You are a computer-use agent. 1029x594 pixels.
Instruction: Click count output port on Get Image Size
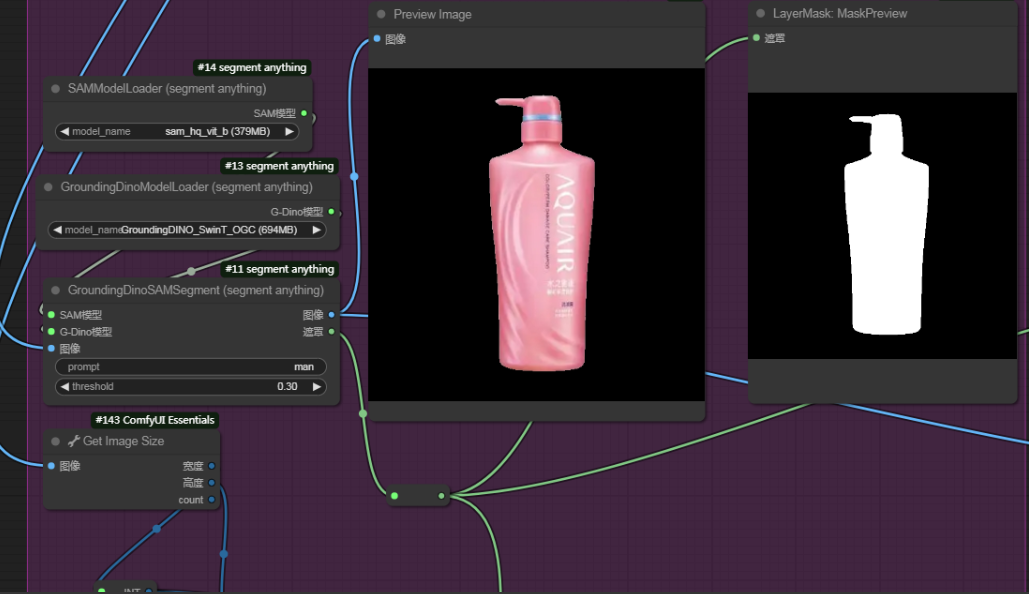tap(211, 500)
